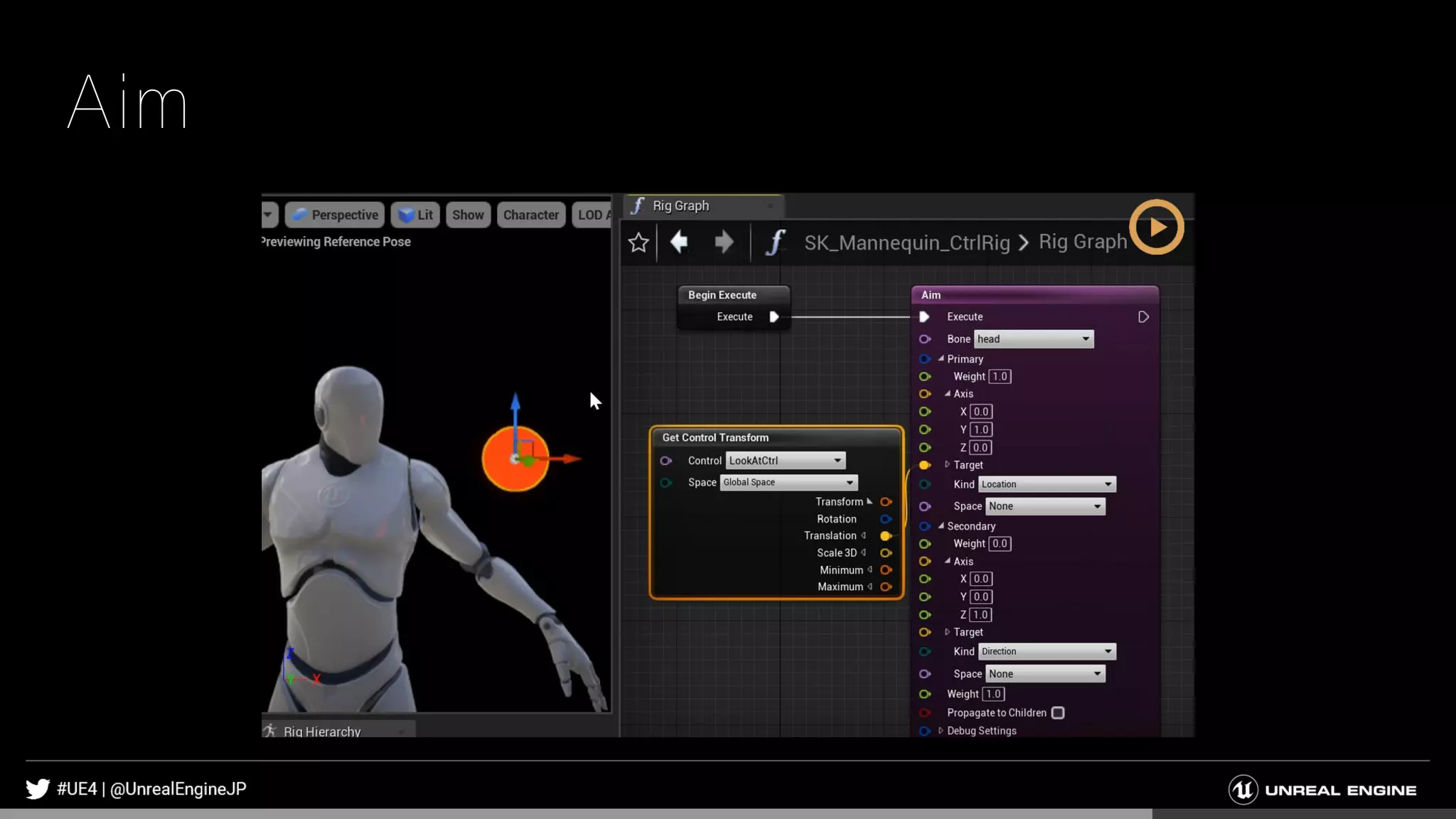
Task: Click the orange play button overlay
Action: [1157, 227]
